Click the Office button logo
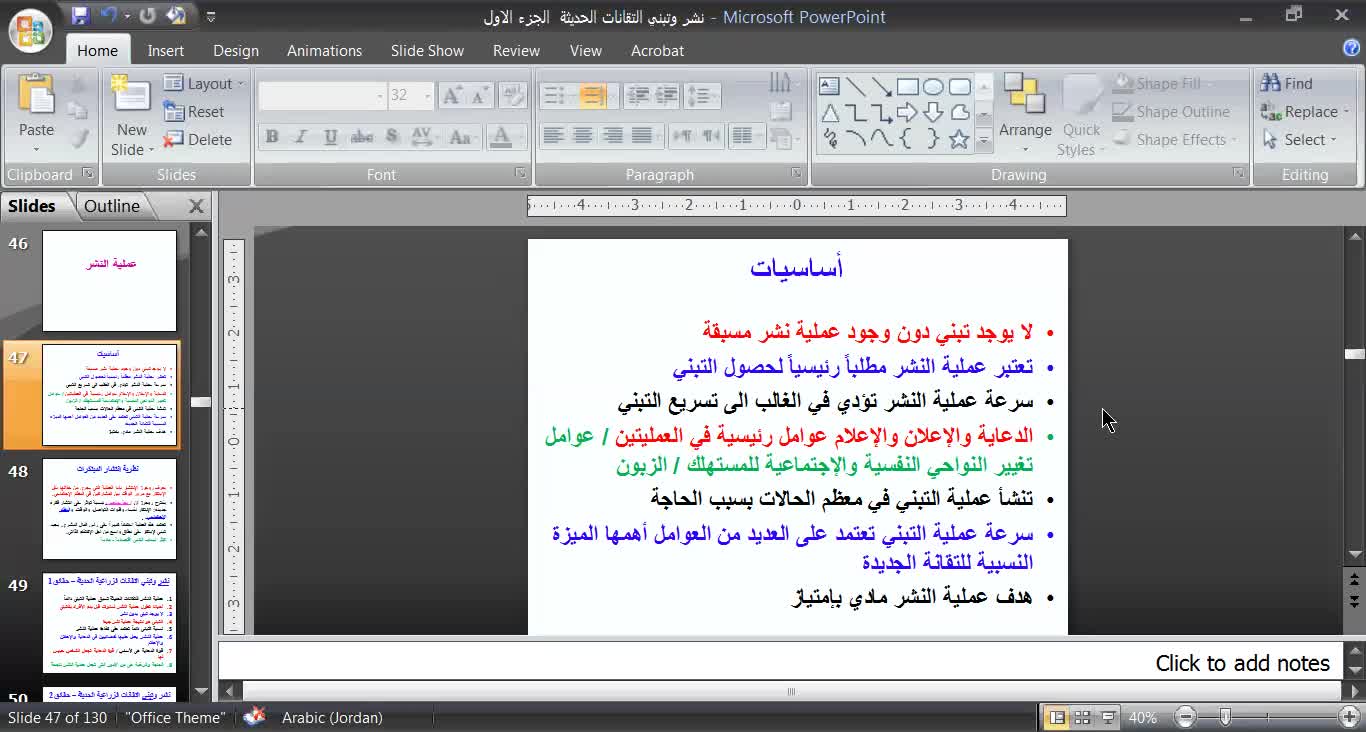1366x732 pixels. click(x=31, y=30)
